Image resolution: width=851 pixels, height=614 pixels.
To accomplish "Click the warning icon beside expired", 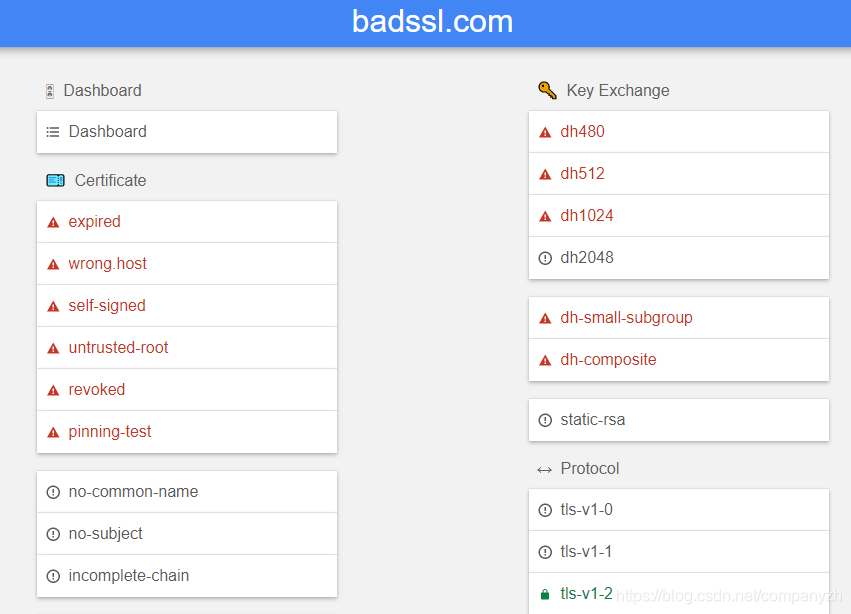I will tap(53, 222).
